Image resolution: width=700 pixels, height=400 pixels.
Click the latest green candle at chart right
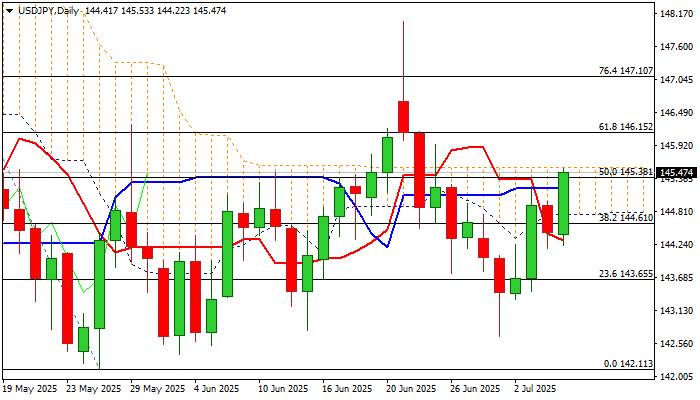pos(563,204)
